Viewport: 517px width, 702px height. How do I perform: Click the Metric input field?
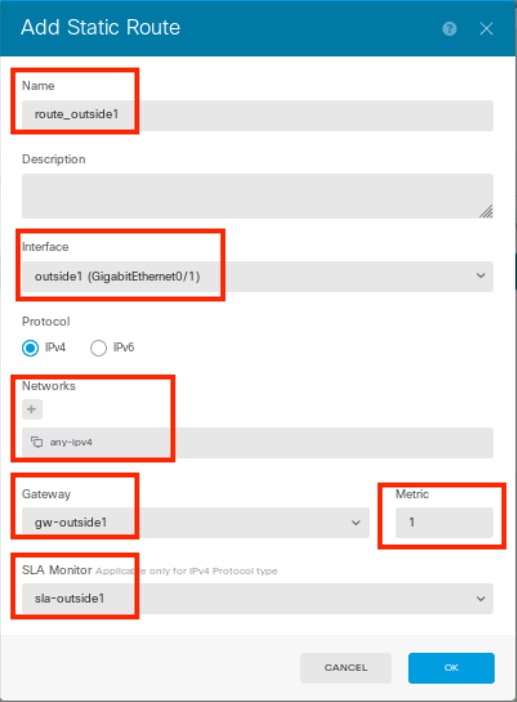tap(444, 522)
